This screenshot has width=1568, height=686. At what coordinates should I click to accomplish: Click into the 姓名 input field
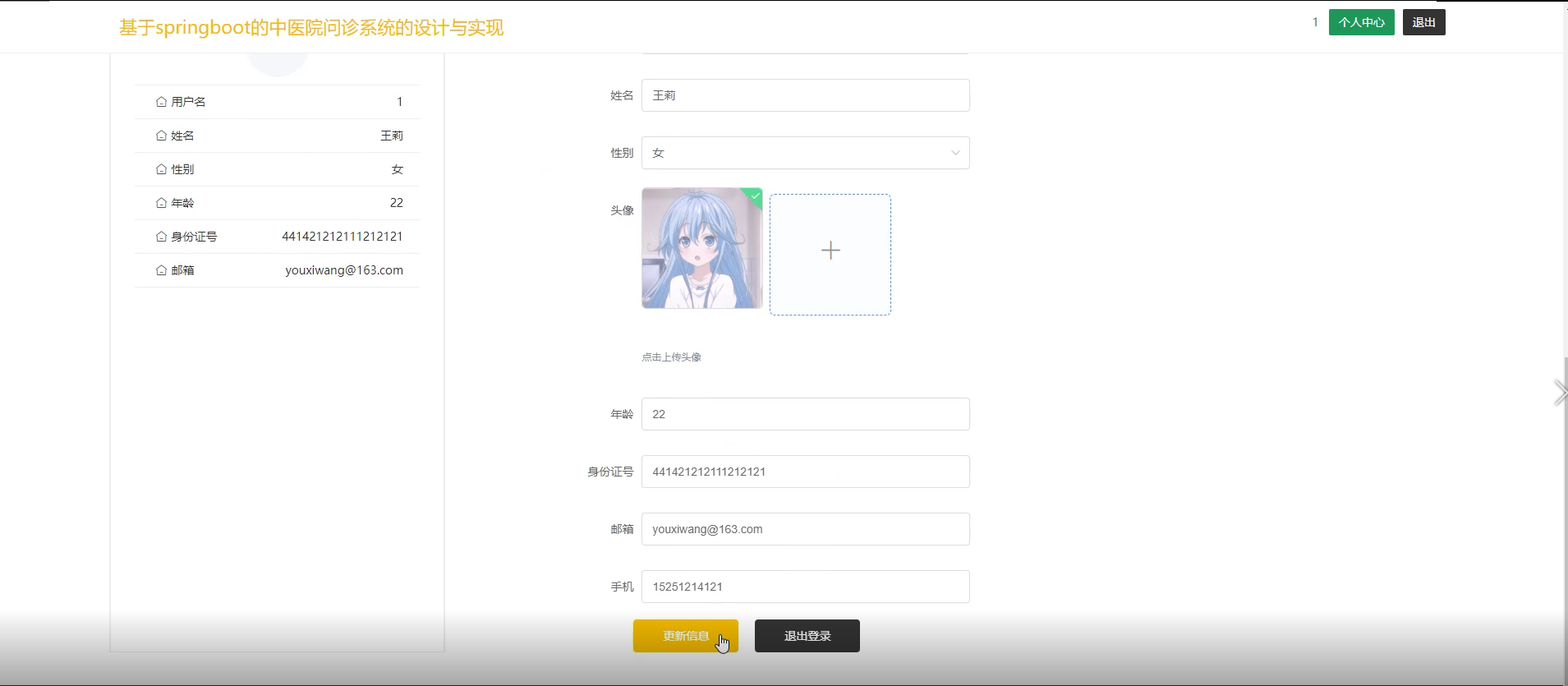coord(806,95)
